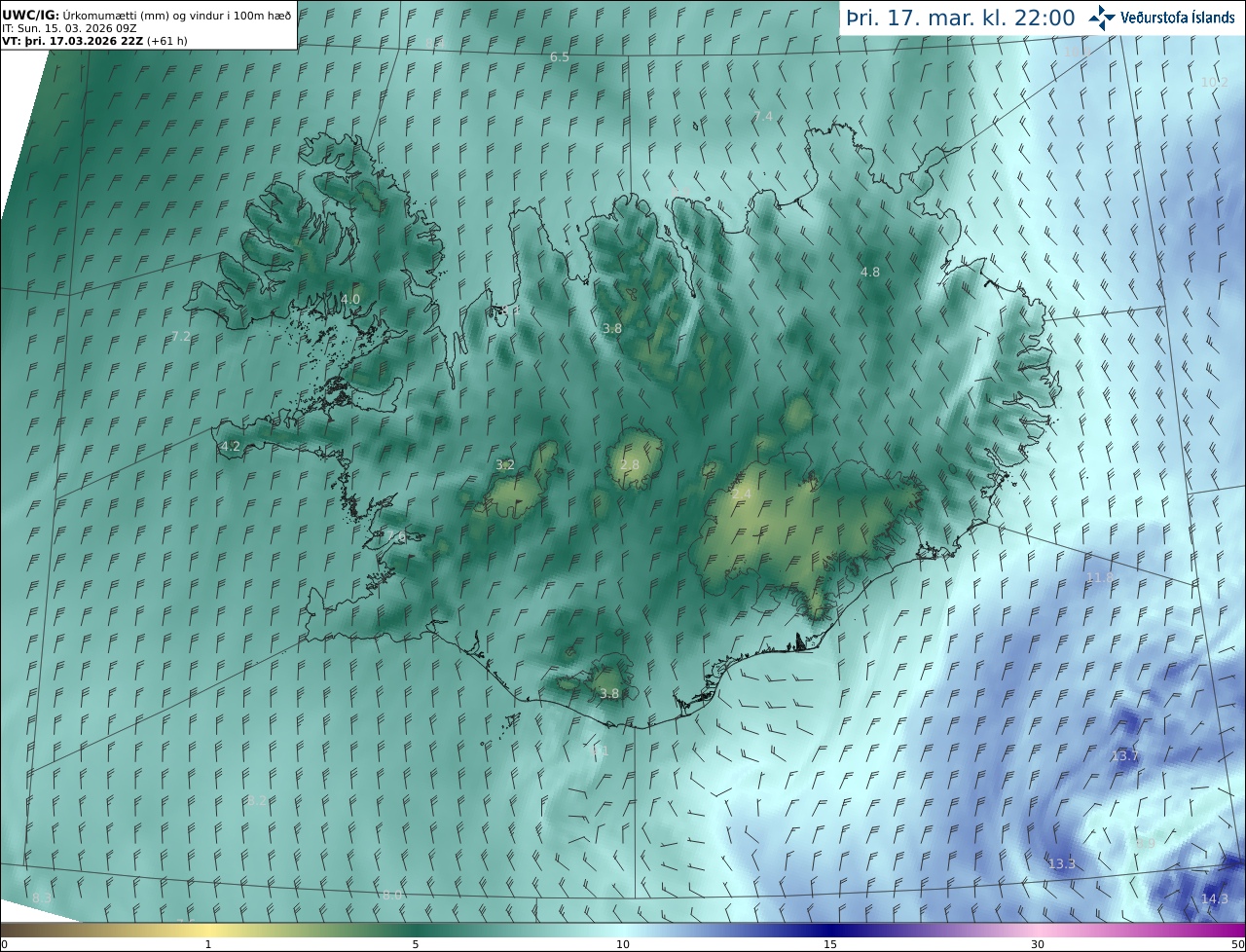Click the colorbar tick label 30
The height and width of the screenshot is (952, 1246).
pyautogui.click(x=1038, y=944)
